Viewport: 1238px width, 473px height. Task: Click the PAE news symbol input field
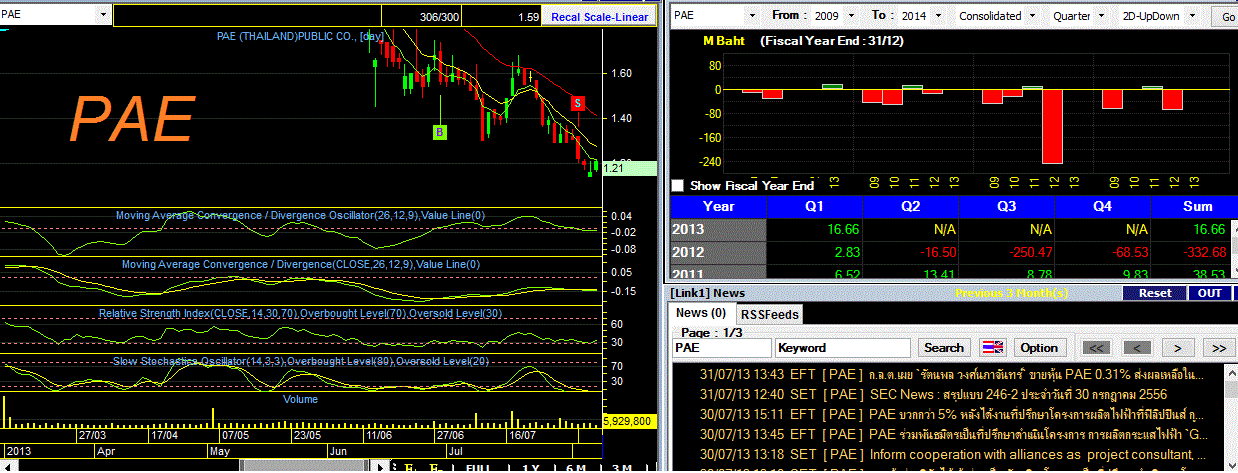pyautogui.click(x=720, y=347)
